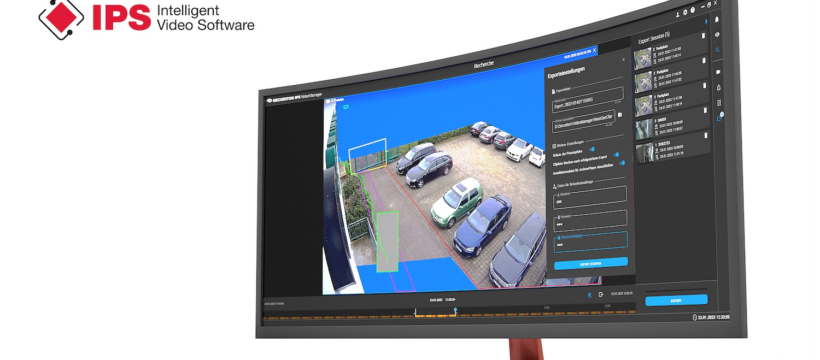Open the magnifier search icon in the right sidebar
The width and height of the screenshot is (820, 360).
718,50
